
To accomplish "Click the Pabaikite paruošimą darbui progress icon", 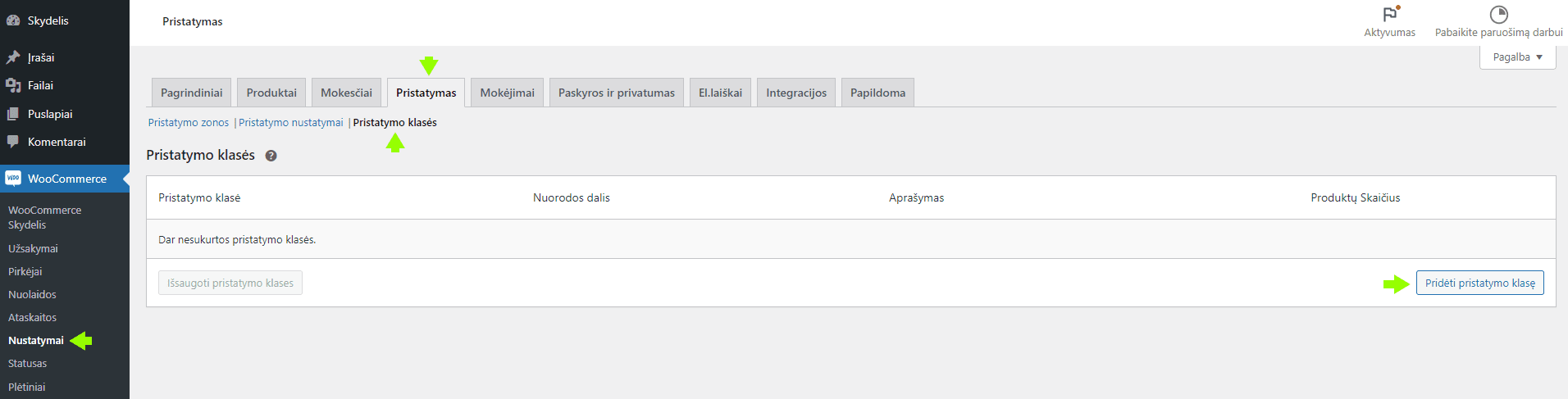I will pyautogui.click(x=1498, y=15).
